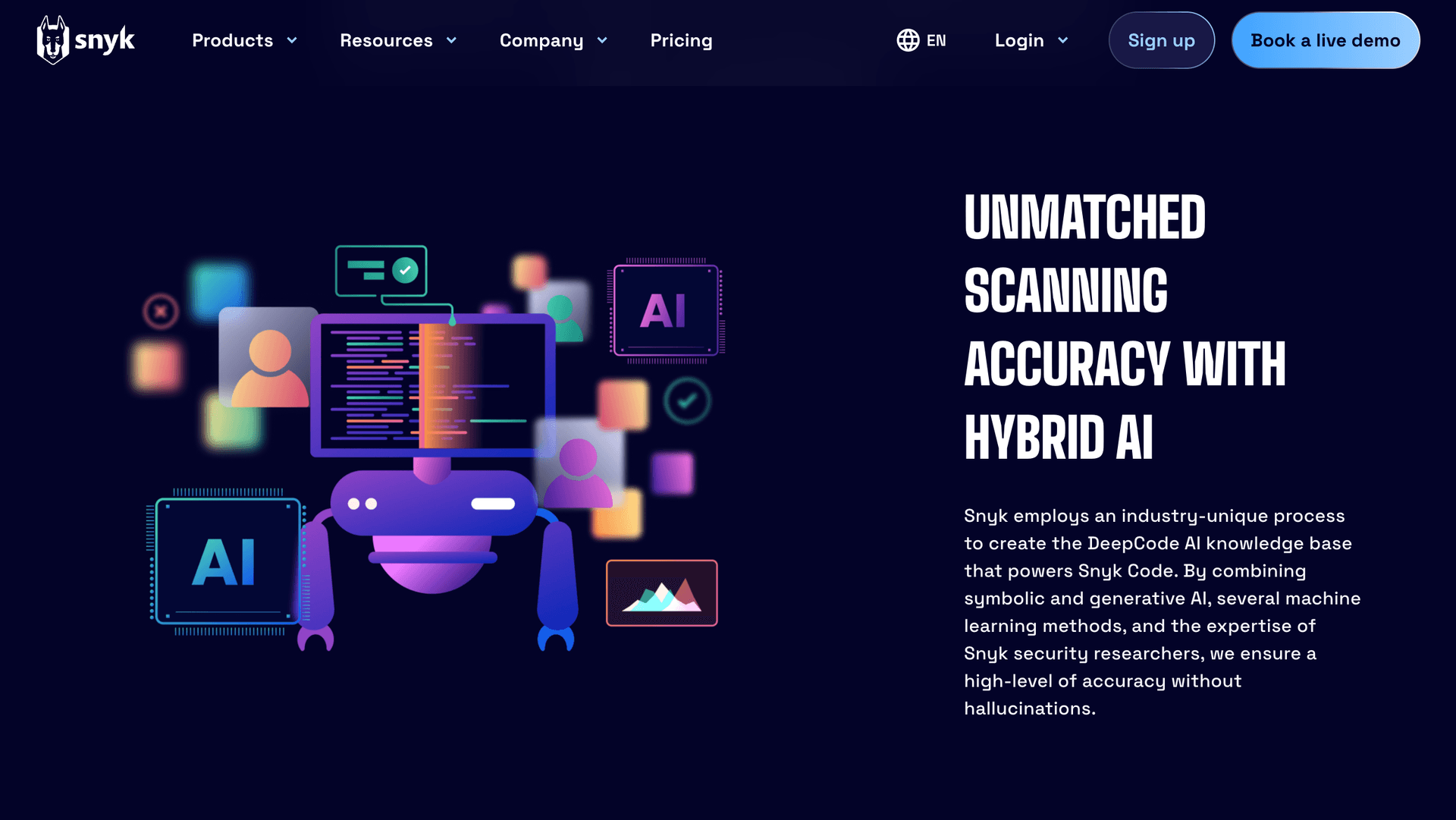Open the Company menu
The width and height of the screenshot is (1456, 820).
coord(541,40)
